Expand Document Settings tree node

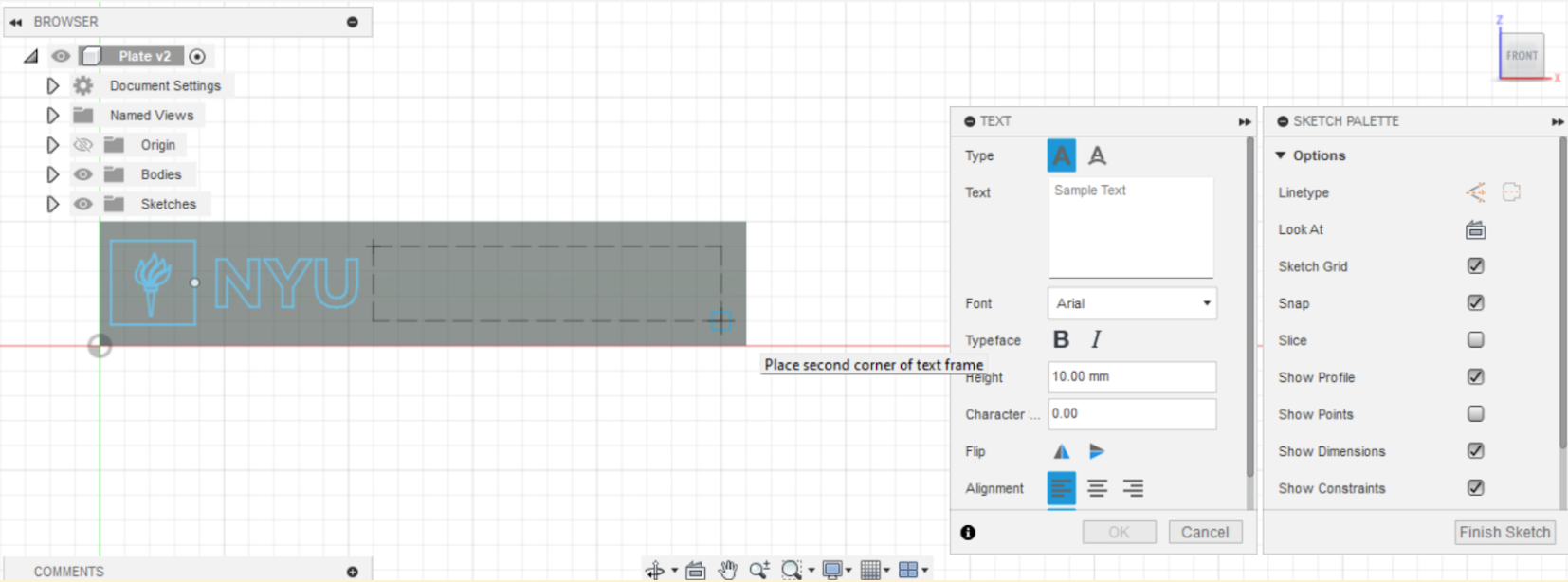point(53,85)
